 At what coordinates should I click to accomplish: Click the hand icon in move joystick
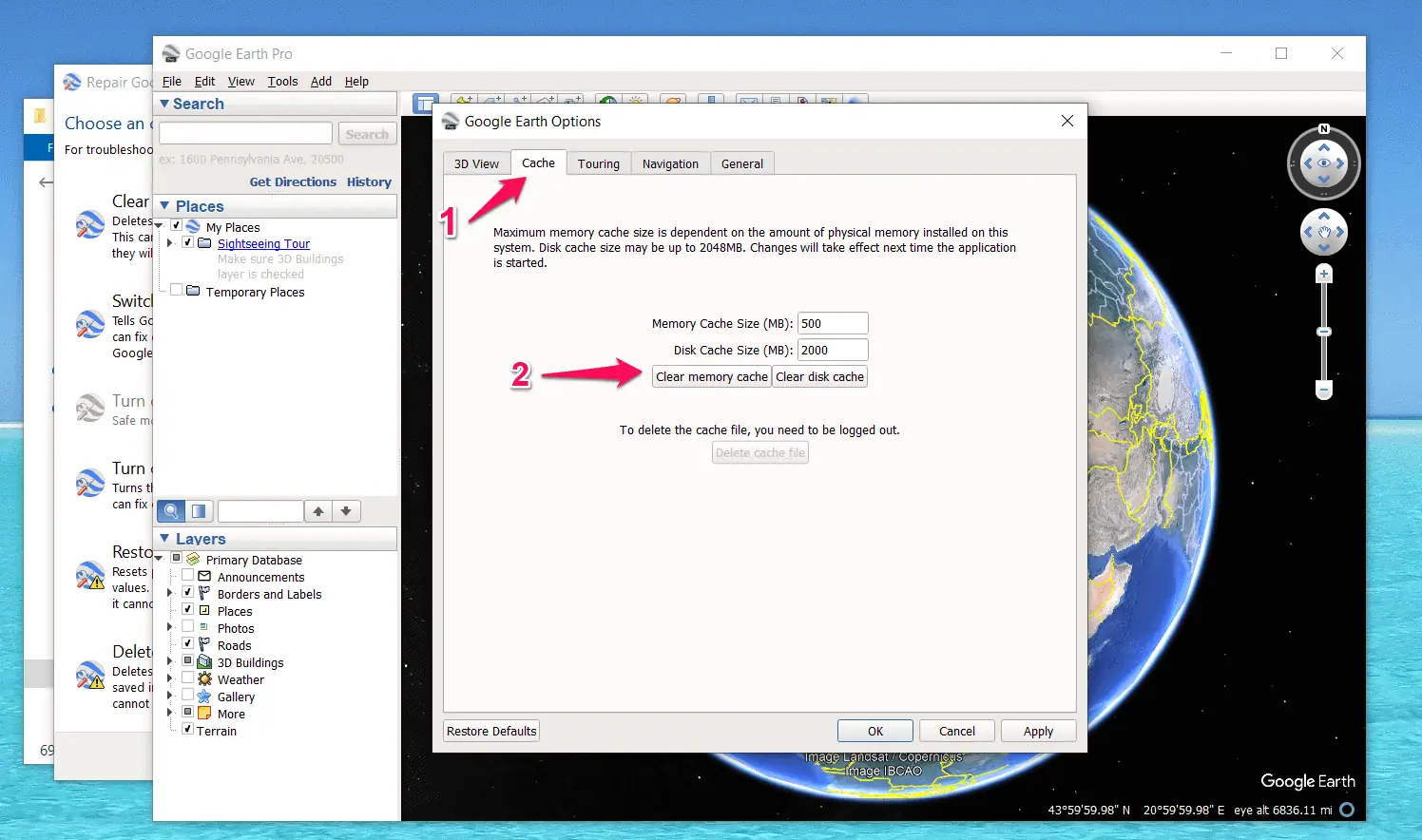[1324, 232]
